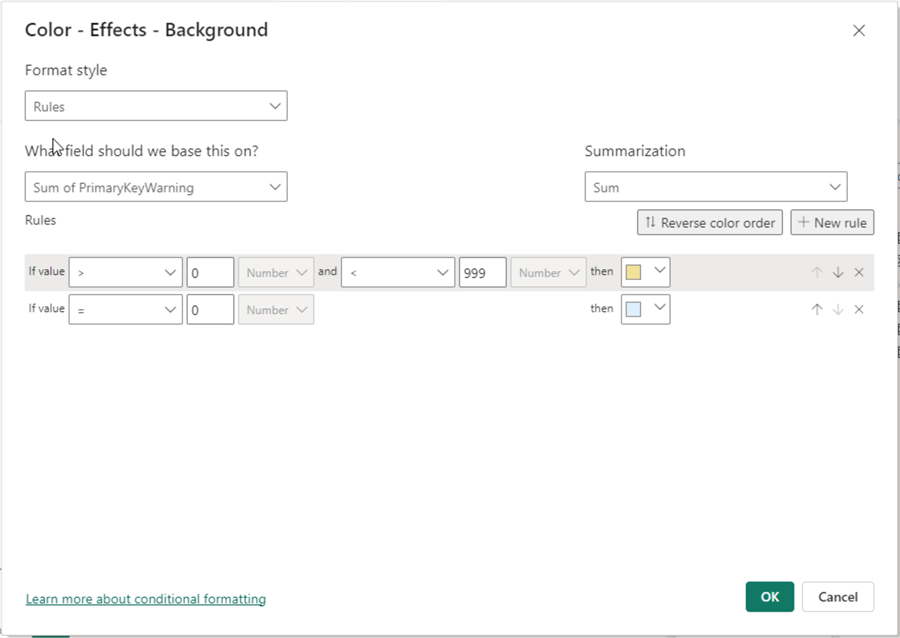Delete the first rule using its X icon
900x638 pixels.
click(859, 271)
